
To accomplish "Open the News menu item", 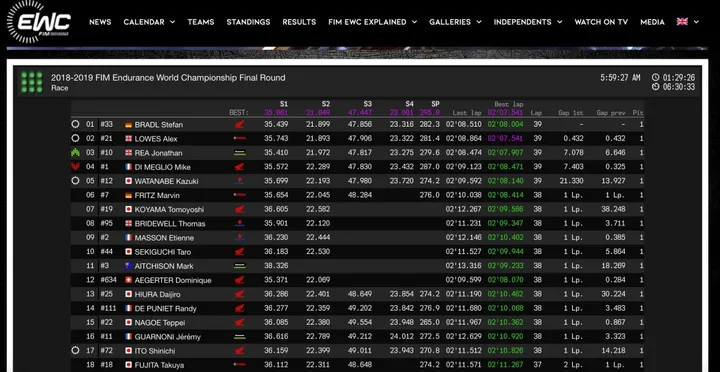I will 100,22.
